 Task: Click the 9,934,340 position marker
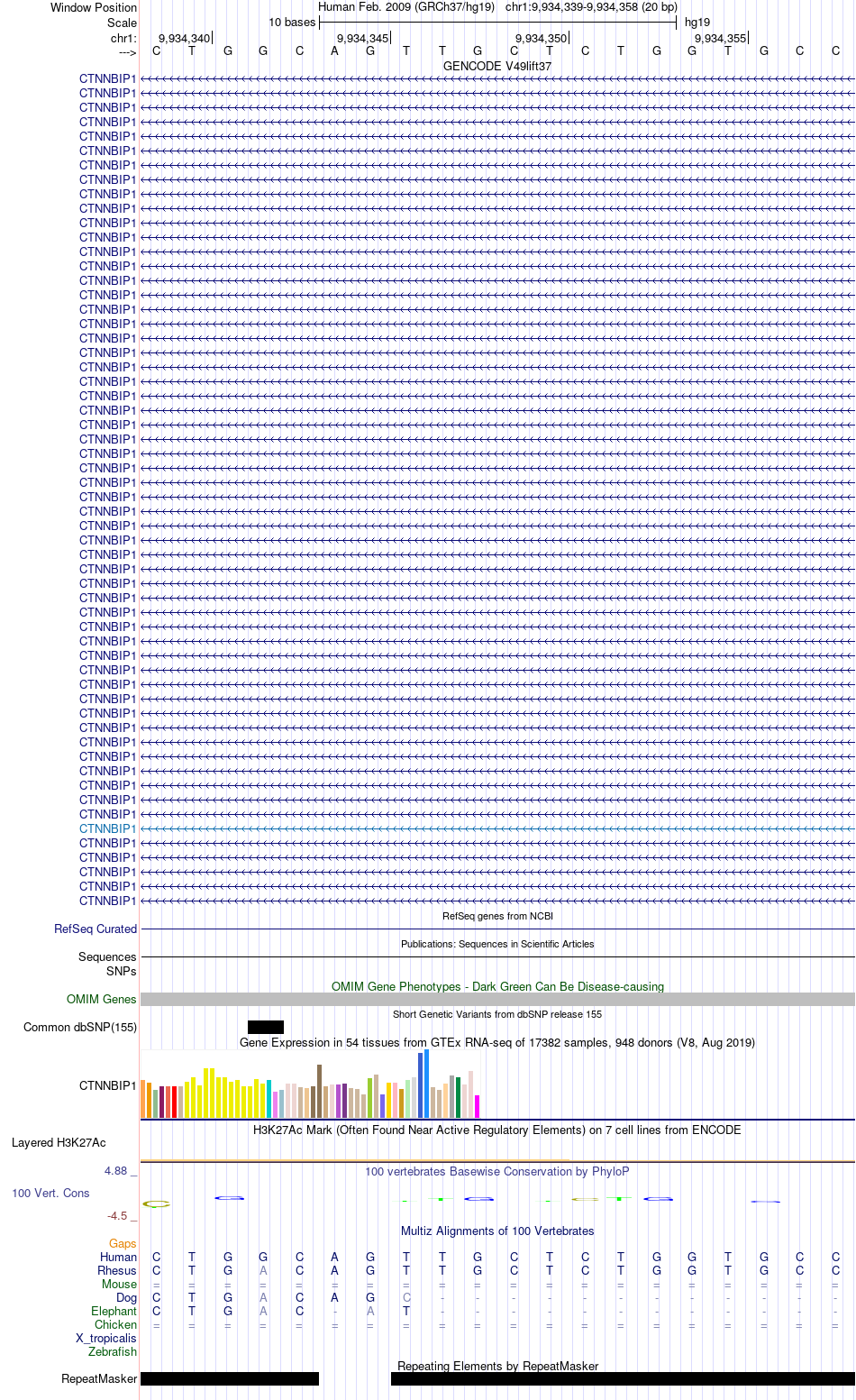tap(184, 38)
